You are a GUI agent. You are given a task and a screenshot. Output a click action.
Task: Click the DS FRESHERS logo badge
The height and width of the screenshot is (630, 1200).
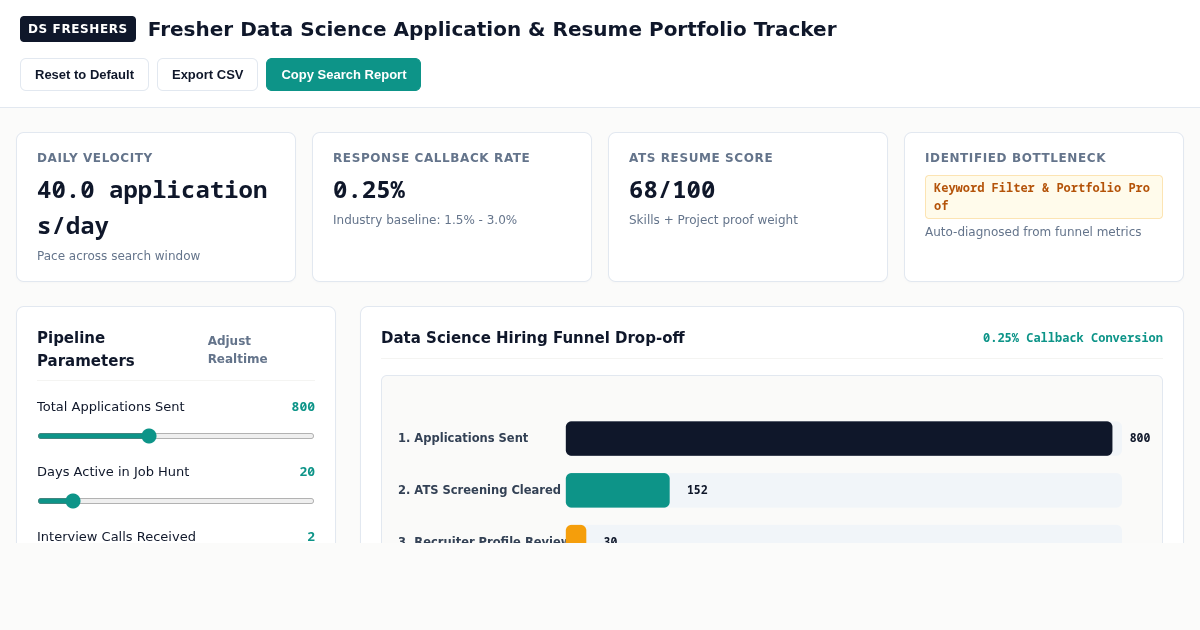pyautogui.click(x=78, y=29)
